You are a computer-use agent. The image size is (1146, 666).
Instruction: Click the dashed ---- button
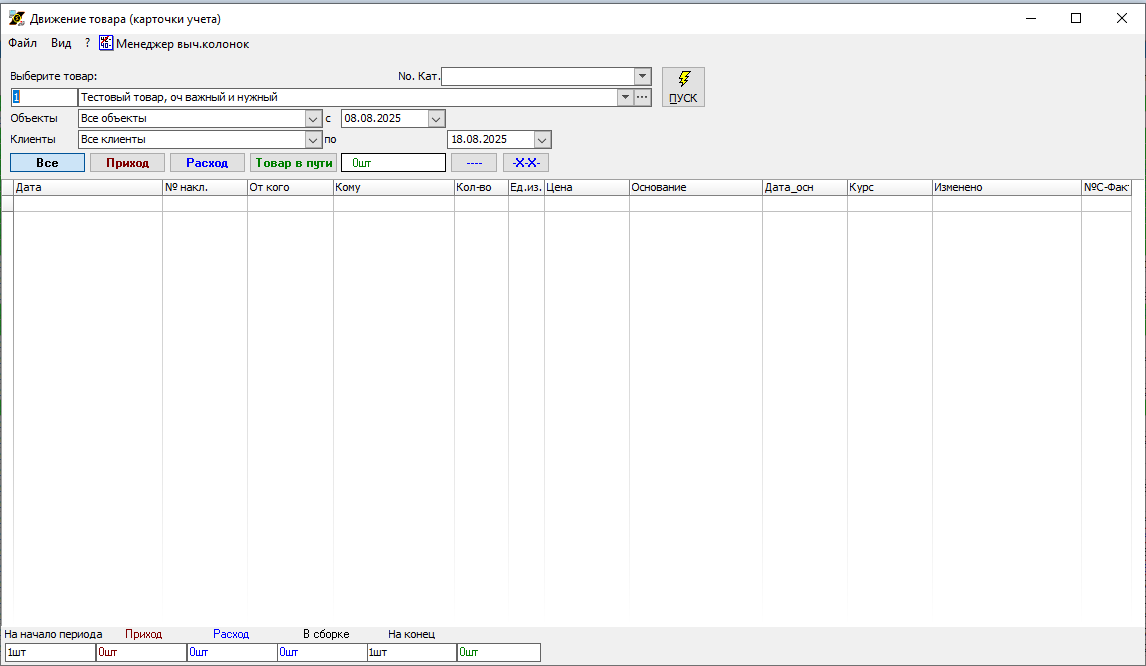[474, 163]
